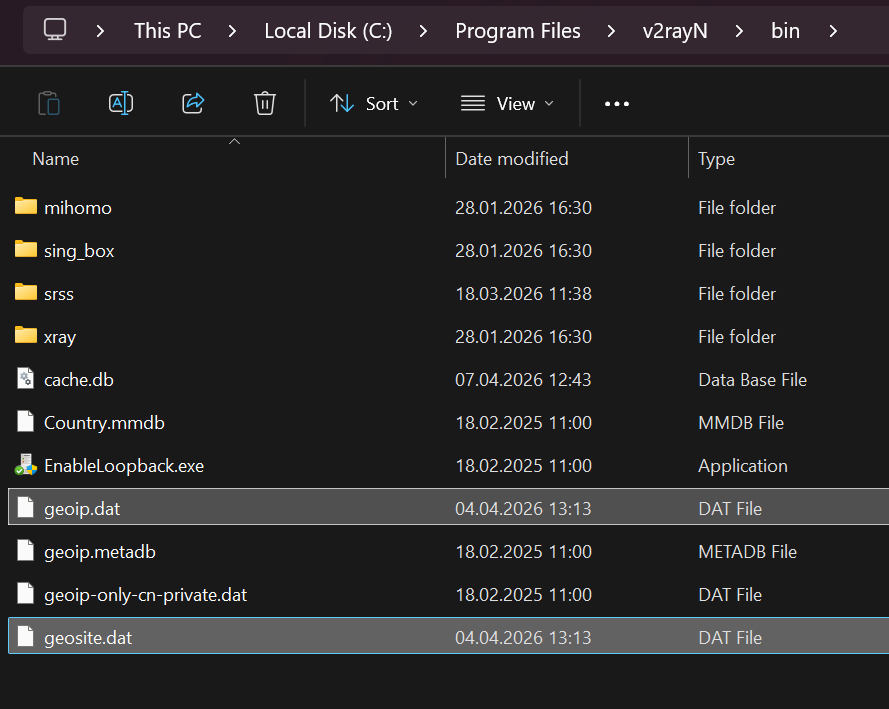
Task: Go to v2rayN folder in breadcrumb
Action: [x=675, y=31]
